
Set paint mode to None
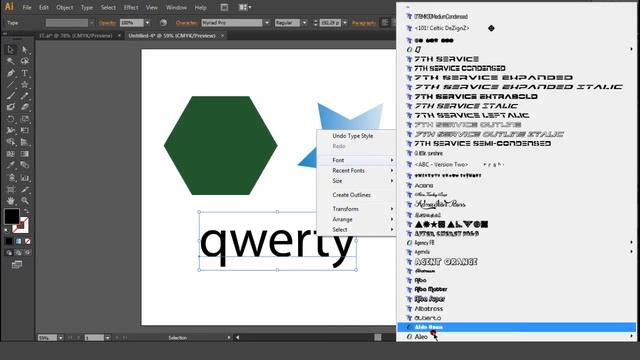(x=27, y=242)
